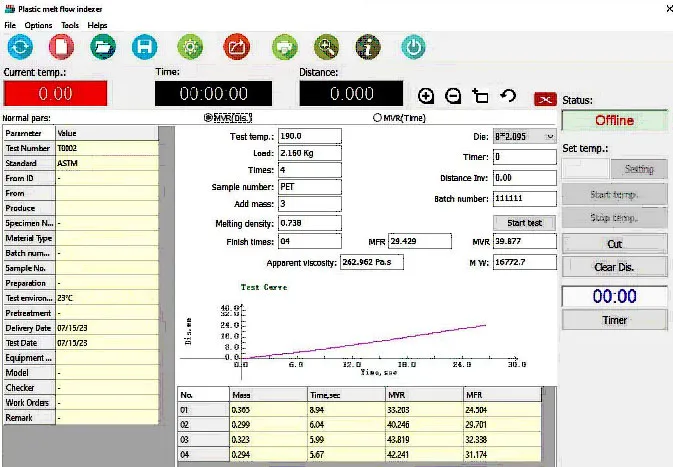Open the search magnifier toolbar icon

coord(327,47)
